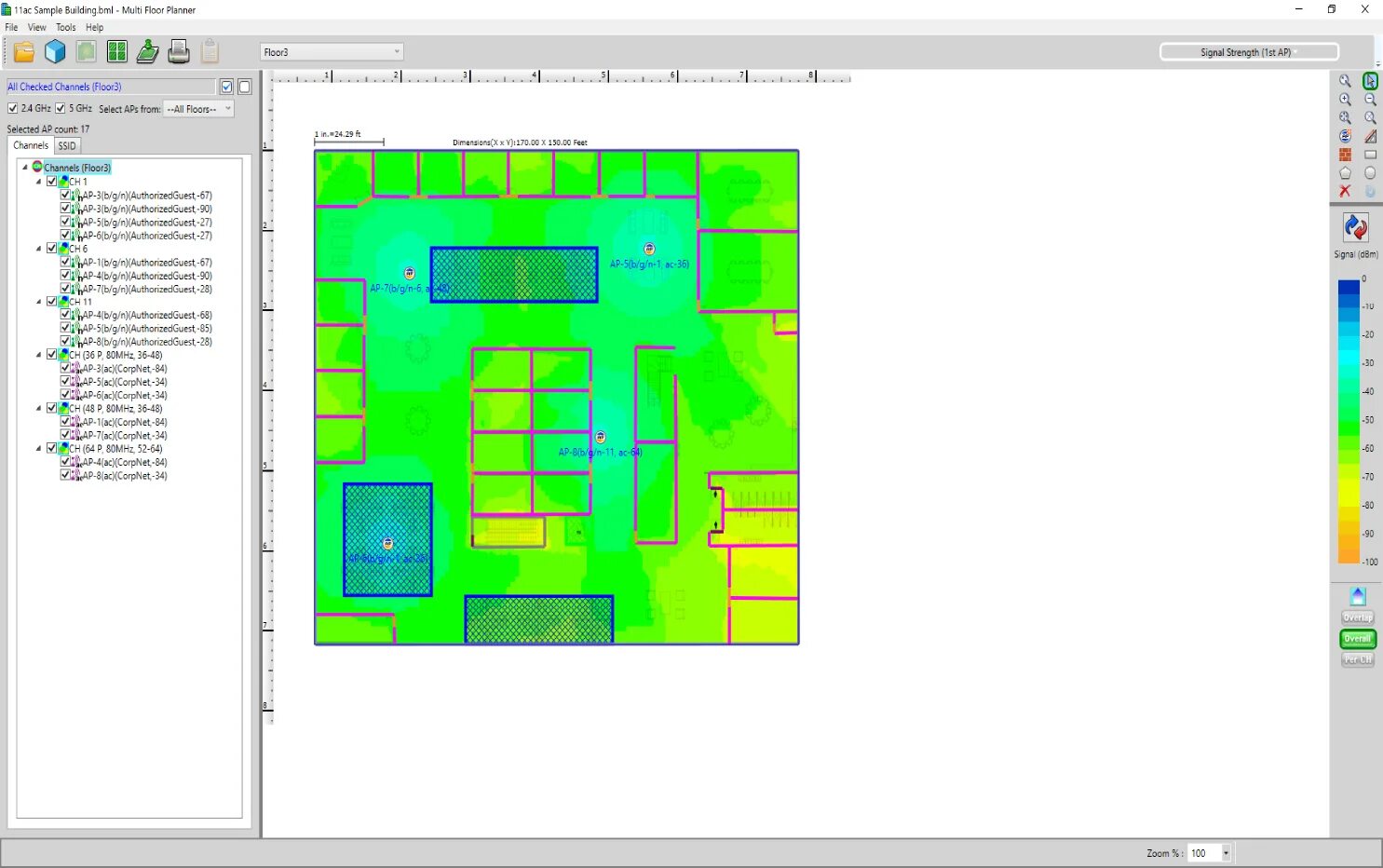Collapse the CH (64 P, 80MHz, 52-64) node
1383x868 pixels.
click(x=38, y=448)
